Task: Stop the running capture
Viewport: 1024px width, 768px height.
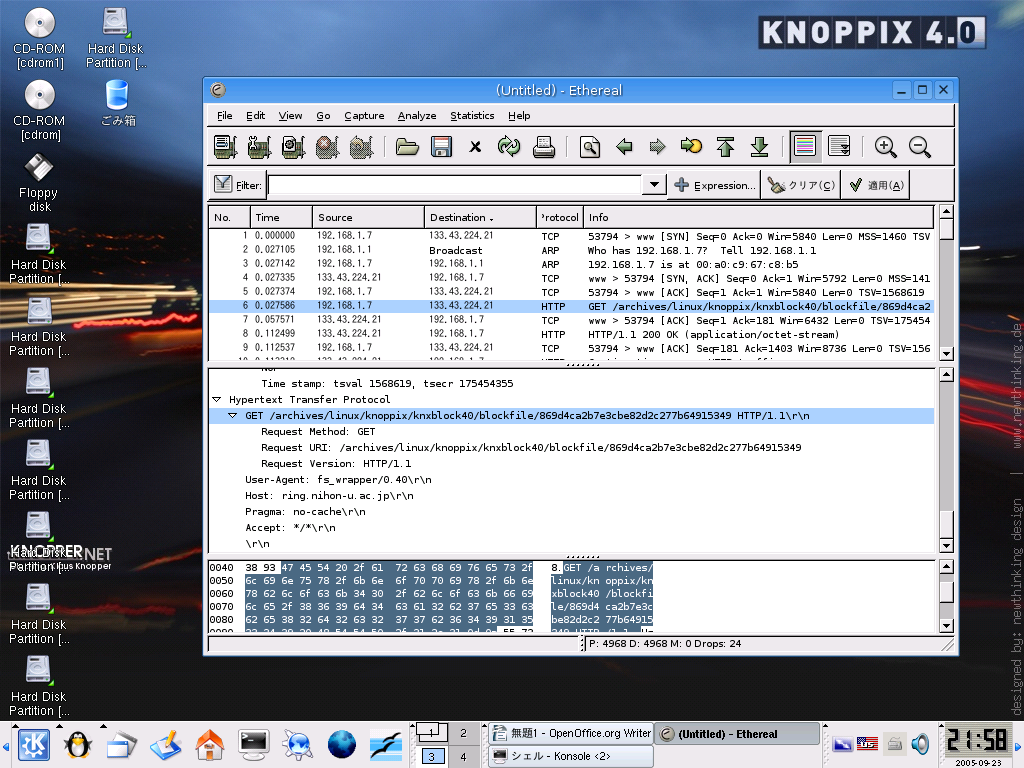Action: click(x=327, y=146)
